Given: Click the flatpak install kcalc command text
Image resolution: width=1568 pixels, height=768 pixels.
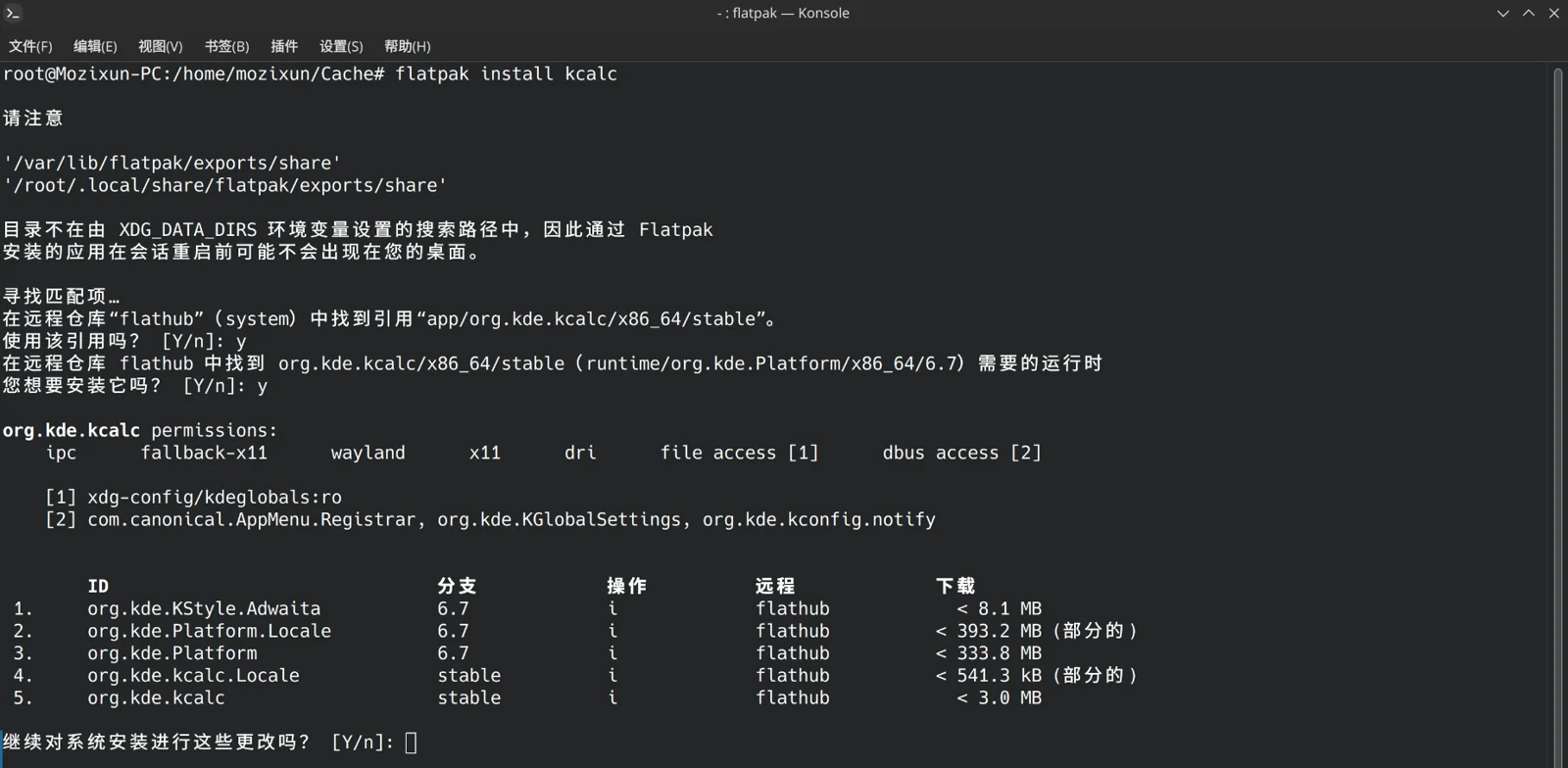Looking at the screenshot, I should pyautogui.click(x=506, y=73).
